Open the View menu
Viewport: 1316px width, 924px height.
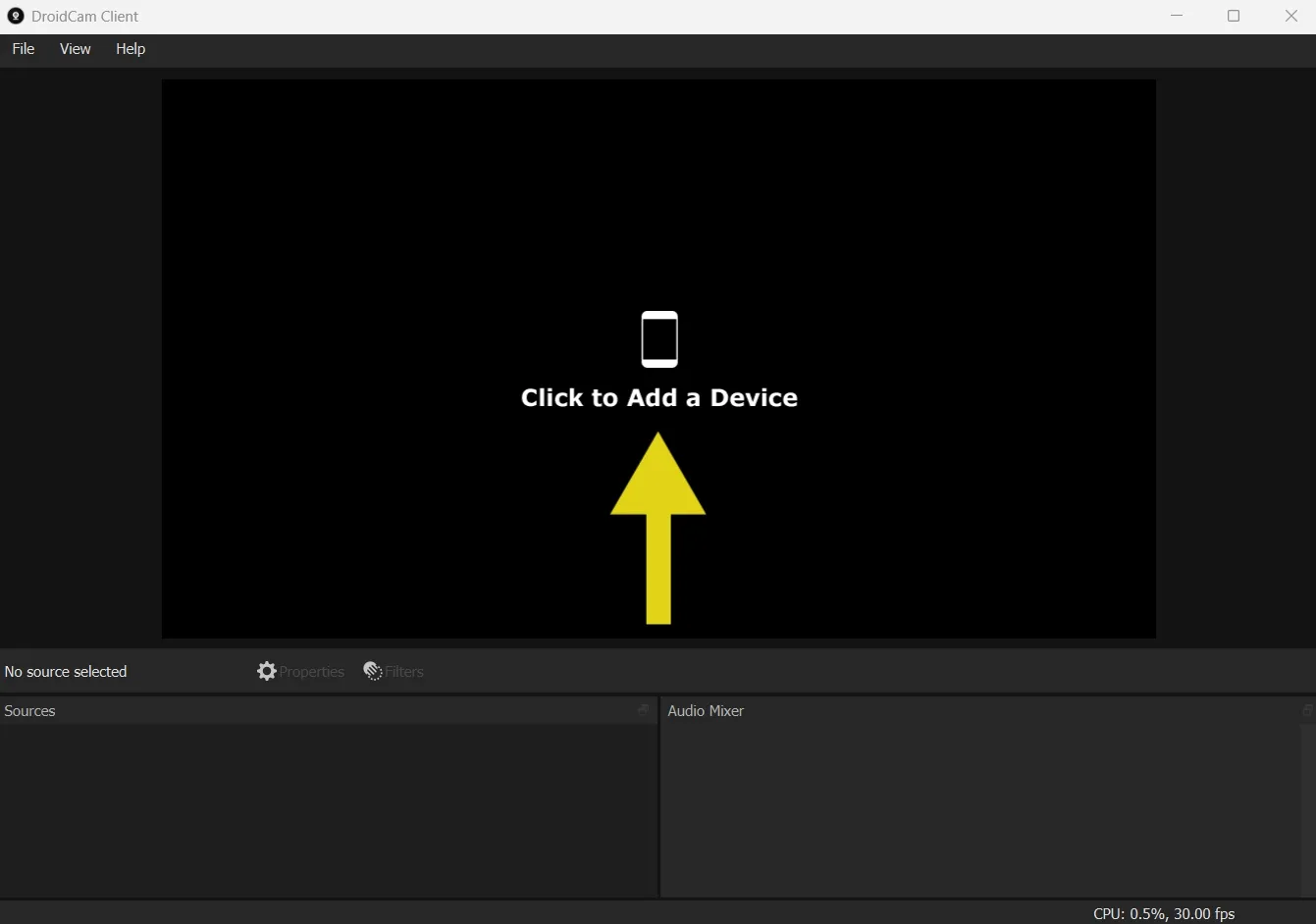click(x=75, y=49)
